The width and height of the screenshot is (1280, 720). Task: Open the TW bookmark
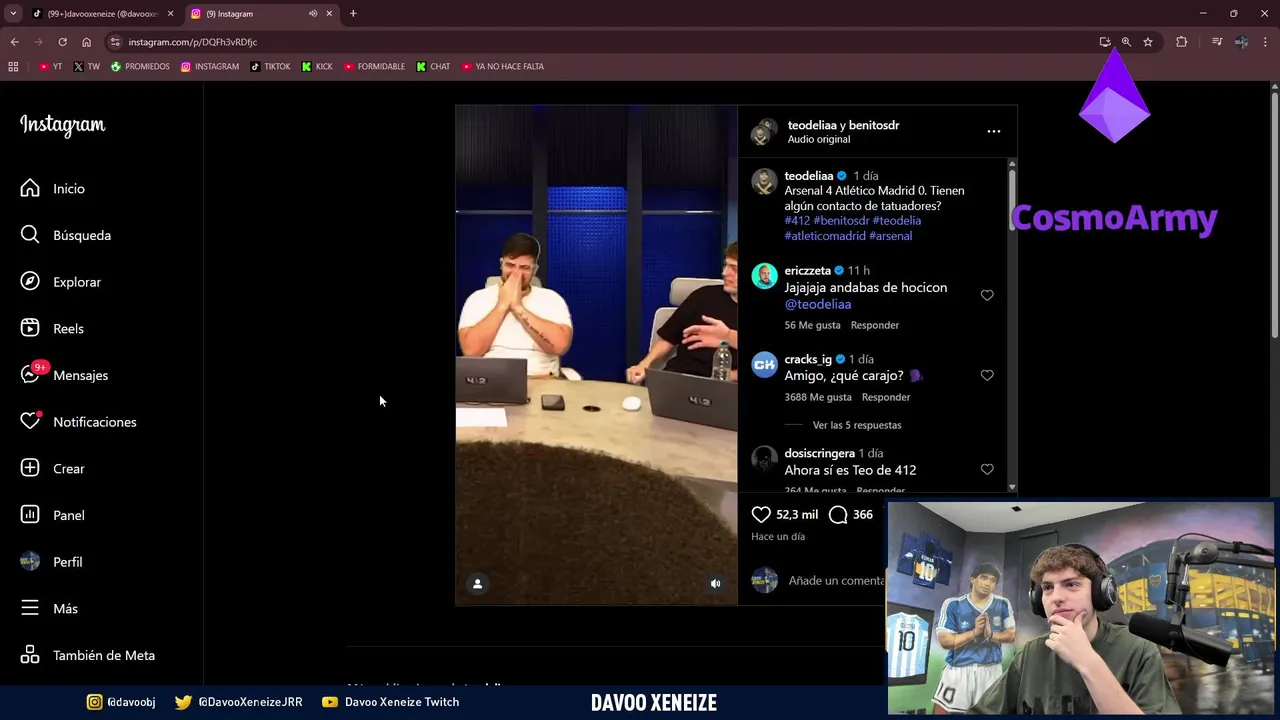[x=87, y=66]
